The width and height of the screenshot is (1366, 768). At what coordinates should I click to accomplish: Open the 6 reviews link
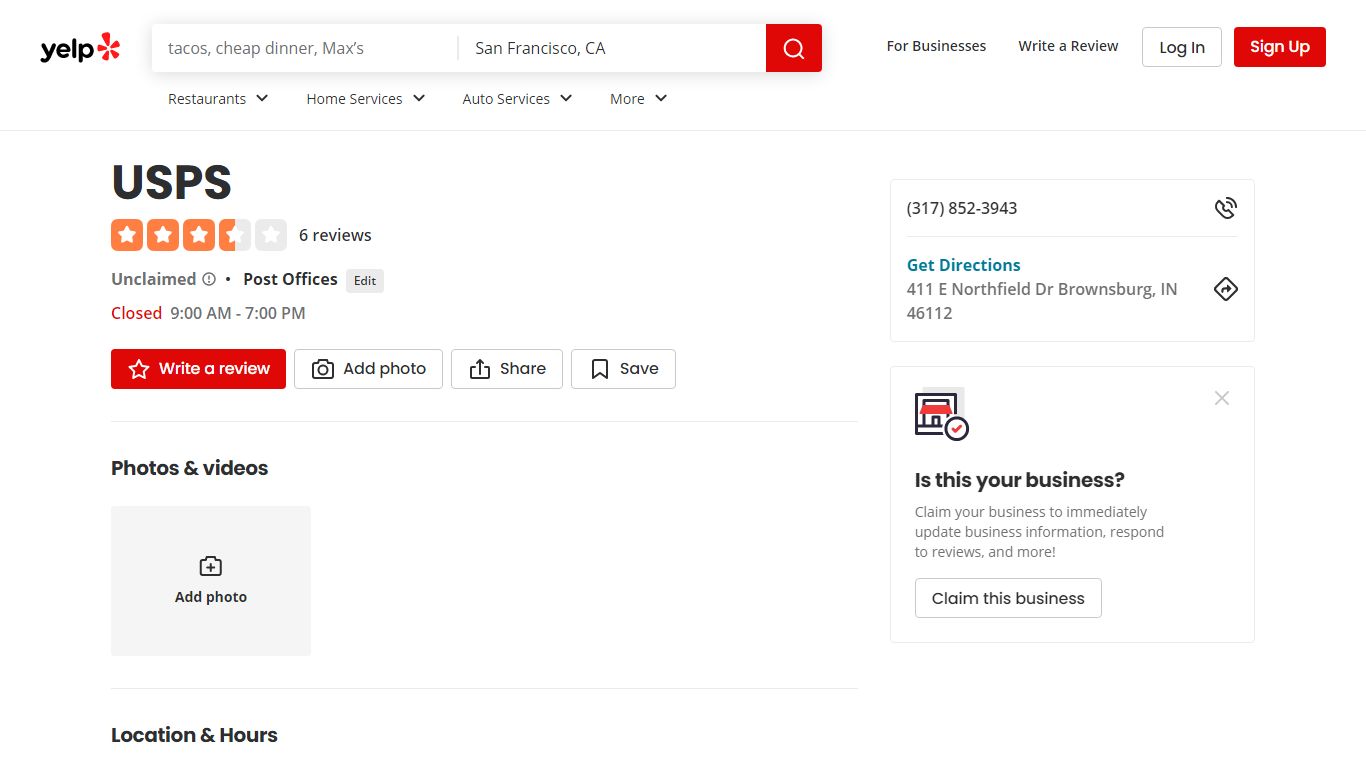pyautogui.click(x=335, y=235)
